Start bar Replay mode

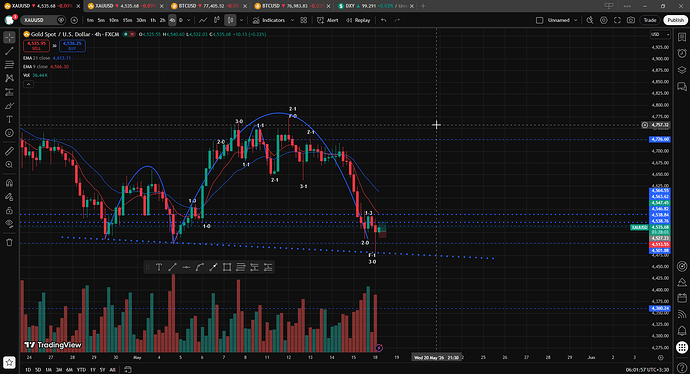(x=358, y=20)
